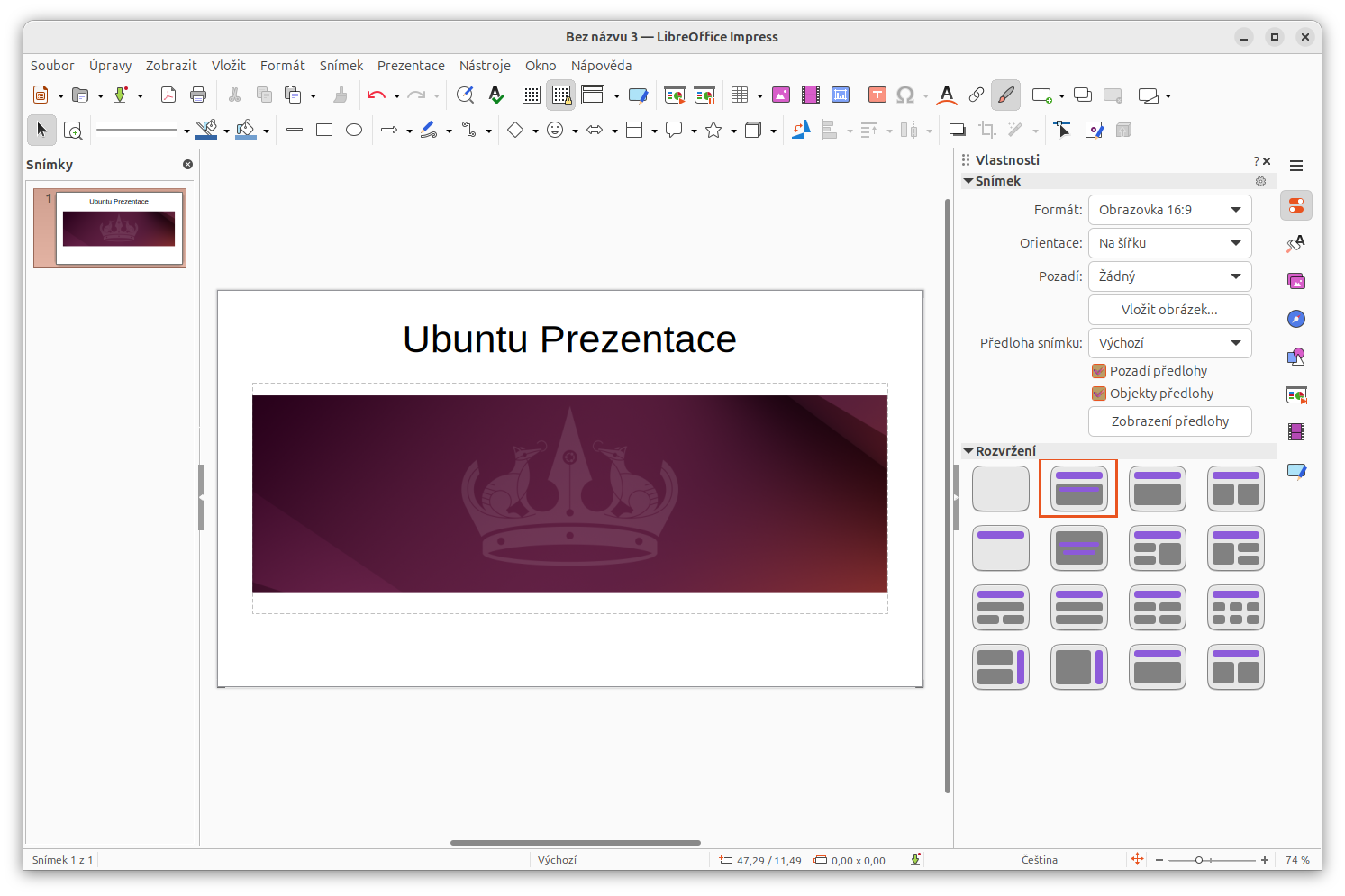Open the Navigator from the sidebar
1345x896 pixels.
coord(1295,319)
